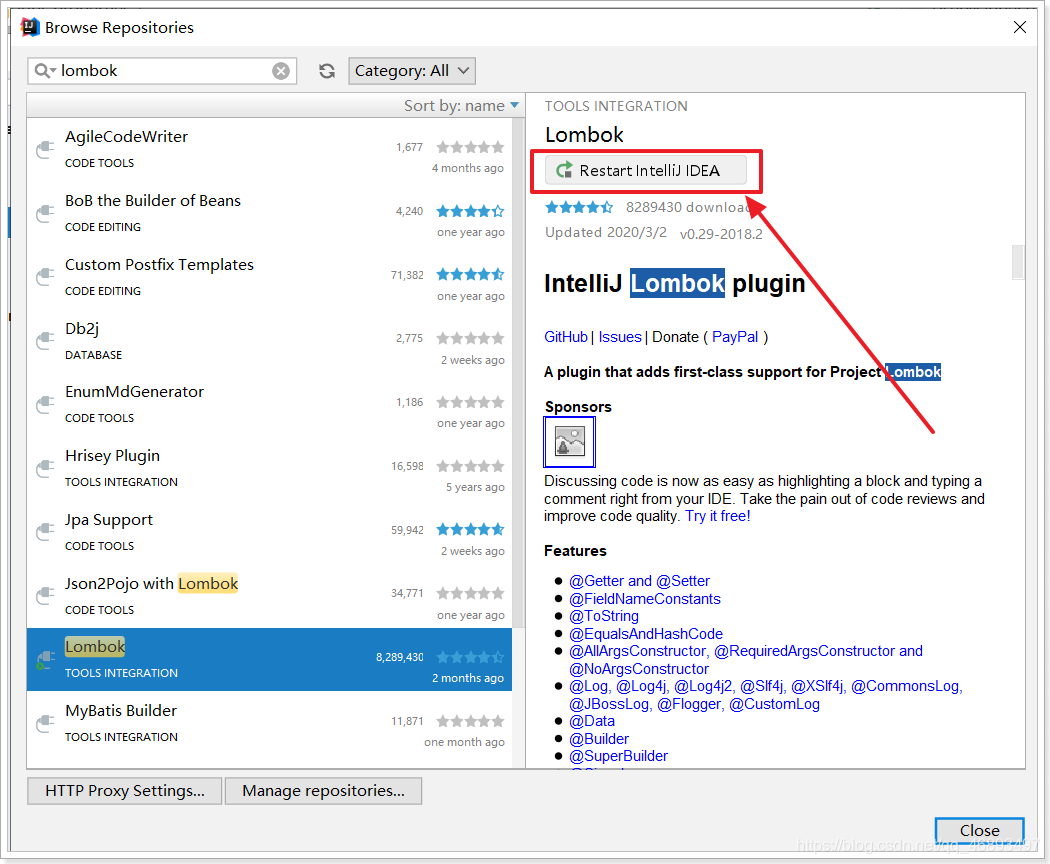The width and height of the screenshot is (1050, 864).
Task: Click the Updated 2020/3/2 text
Action: tap(606, 232)
